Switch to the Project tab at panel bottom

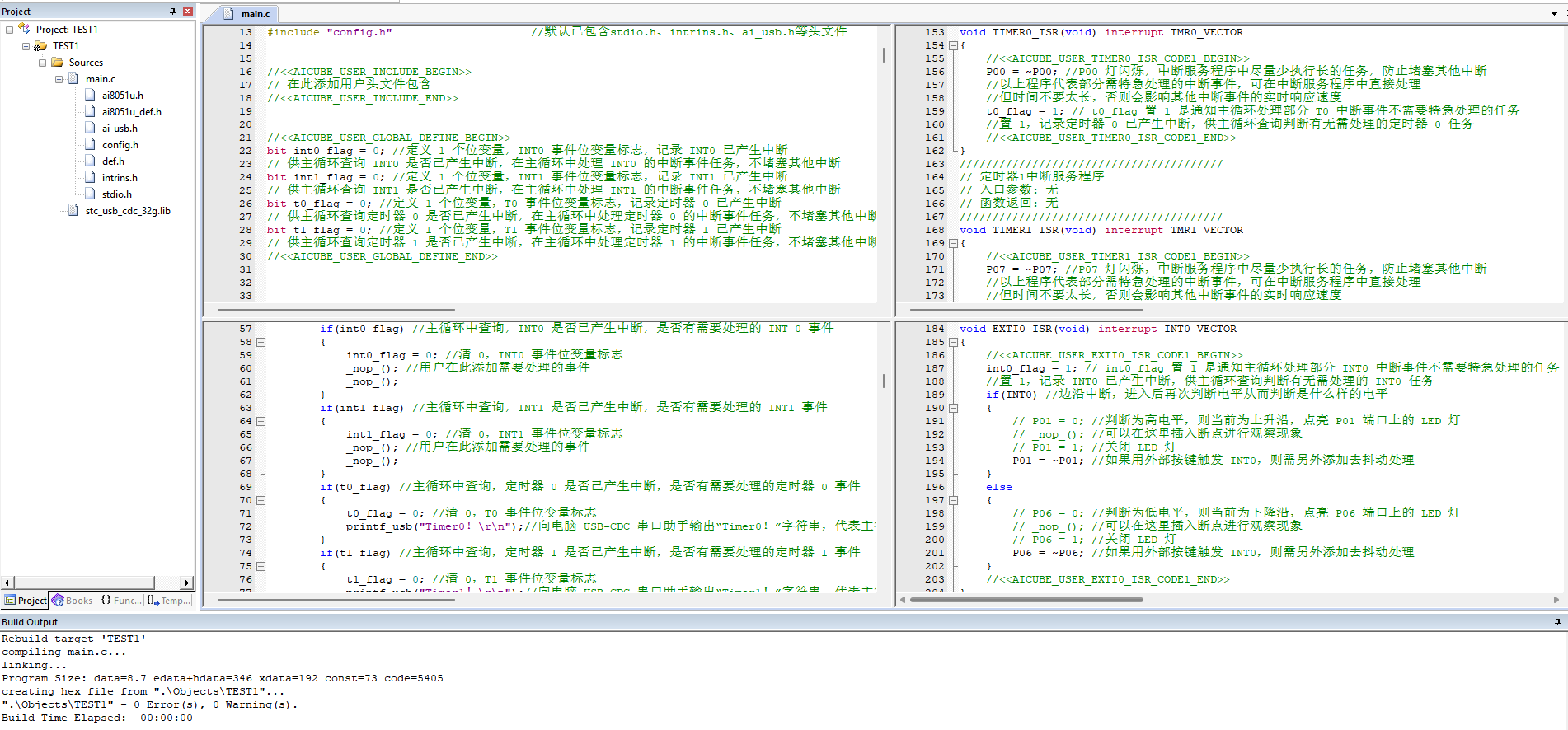26,601
